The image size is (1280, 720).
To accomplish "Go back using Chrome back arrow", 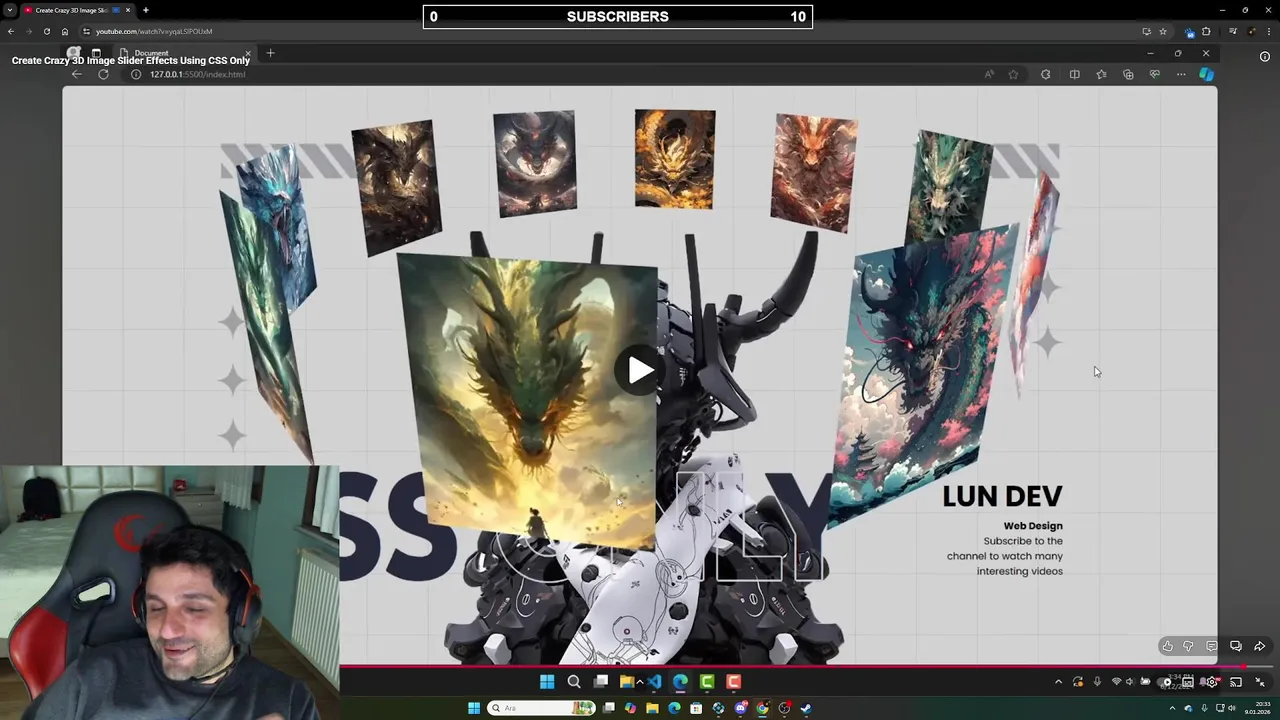I will coord(10,31).
